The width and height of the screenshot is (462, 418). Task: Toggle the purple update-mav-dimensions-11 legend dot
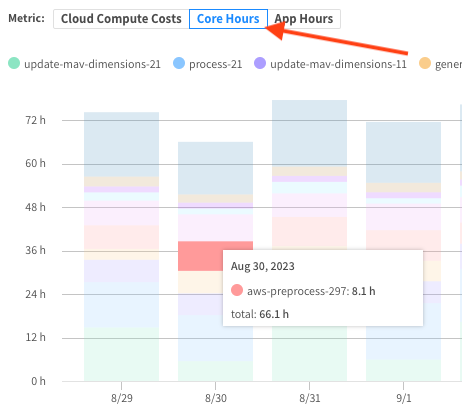[260, 63]
